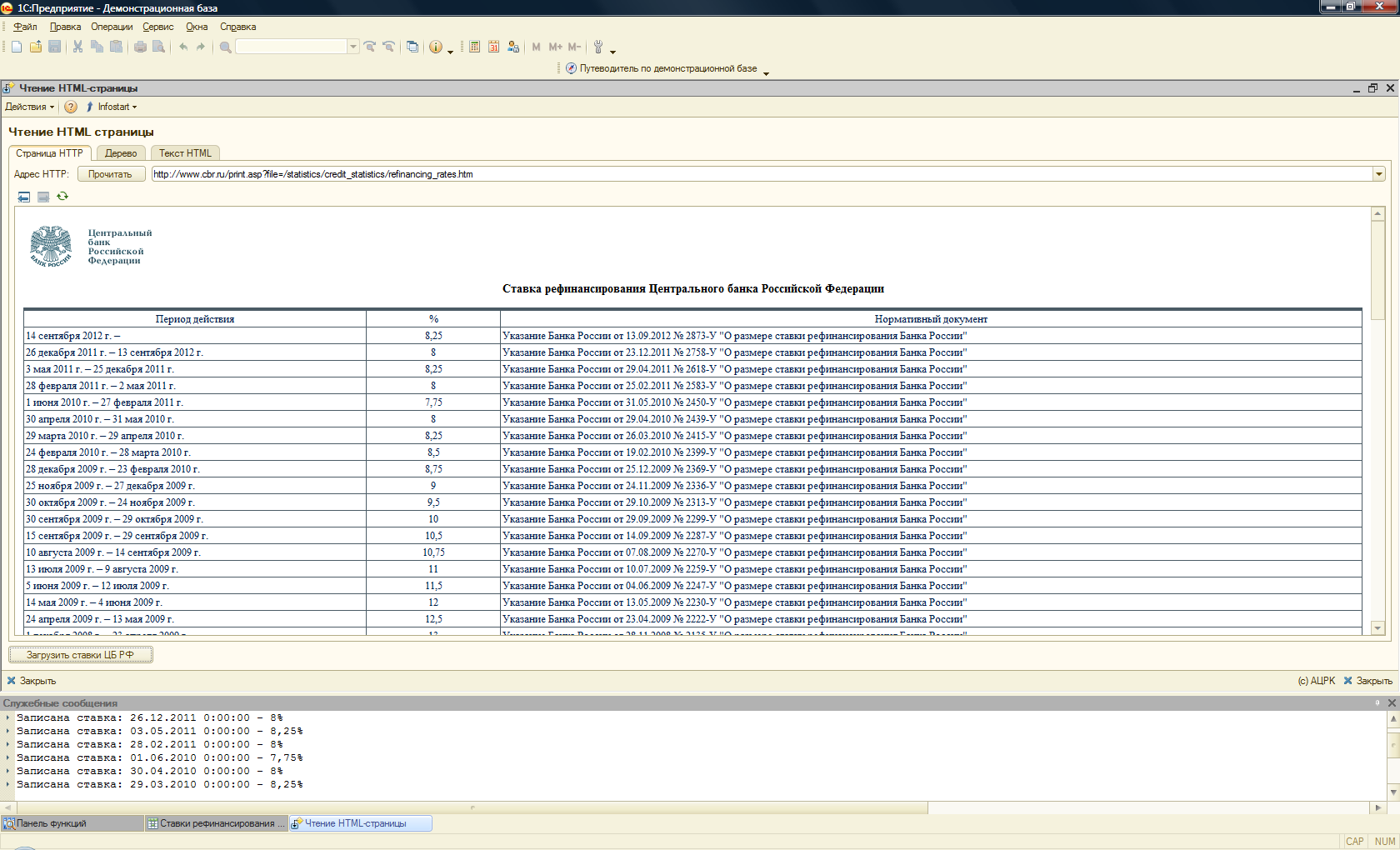The height and width of the screenshot is (850, 1400).
Task: Close the Служебные сообщения panel
Action: [1392, 703]
